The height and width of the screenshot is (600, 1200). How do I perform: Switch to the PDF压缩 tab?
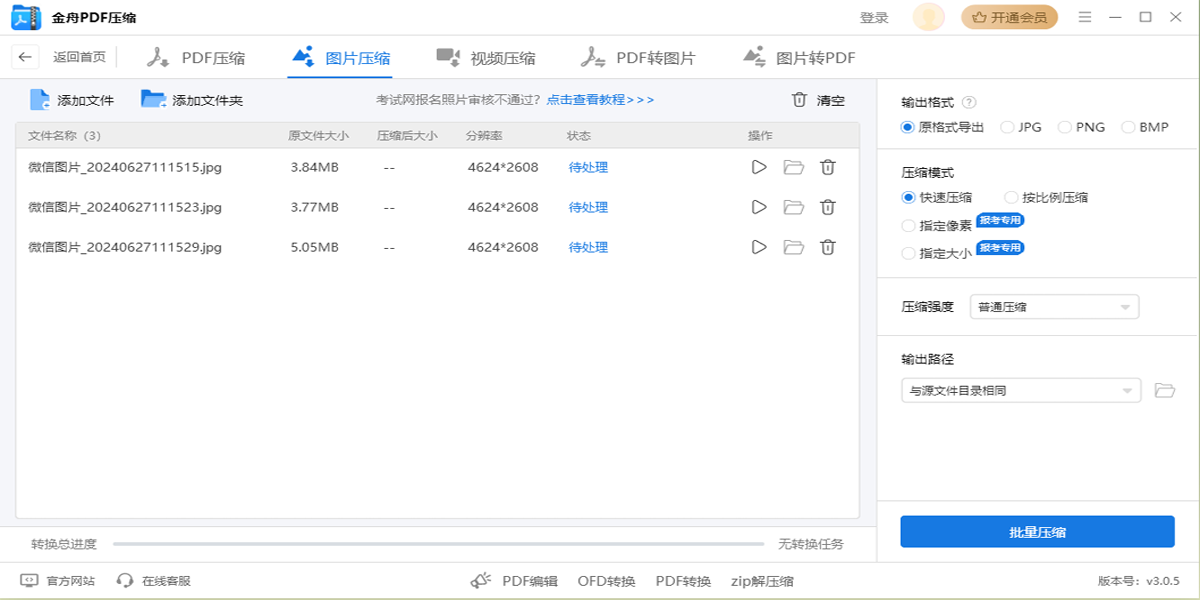tap(196, 58)
